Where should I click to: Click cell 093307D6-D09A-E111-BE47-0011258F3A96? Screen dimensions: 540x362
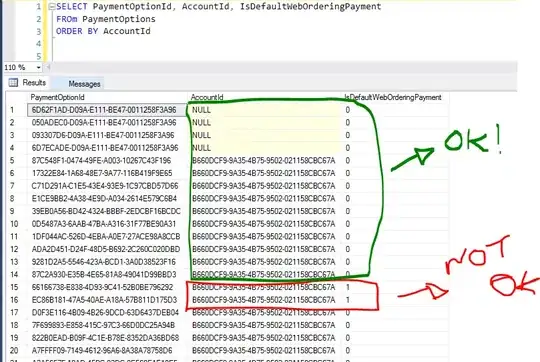(107, 135)
